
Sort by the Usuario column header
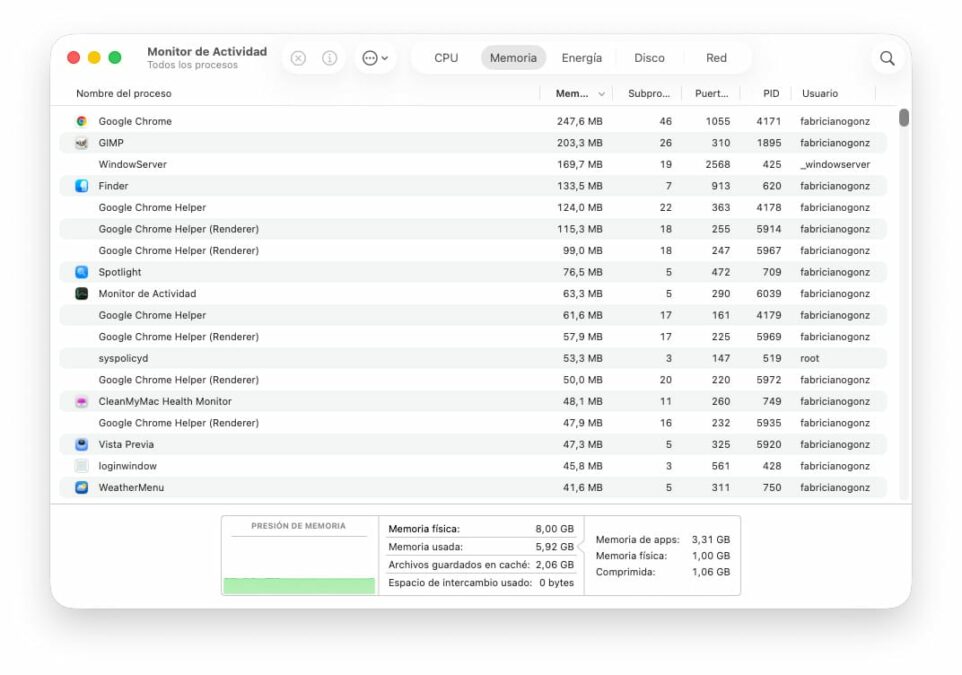(820, 93)
